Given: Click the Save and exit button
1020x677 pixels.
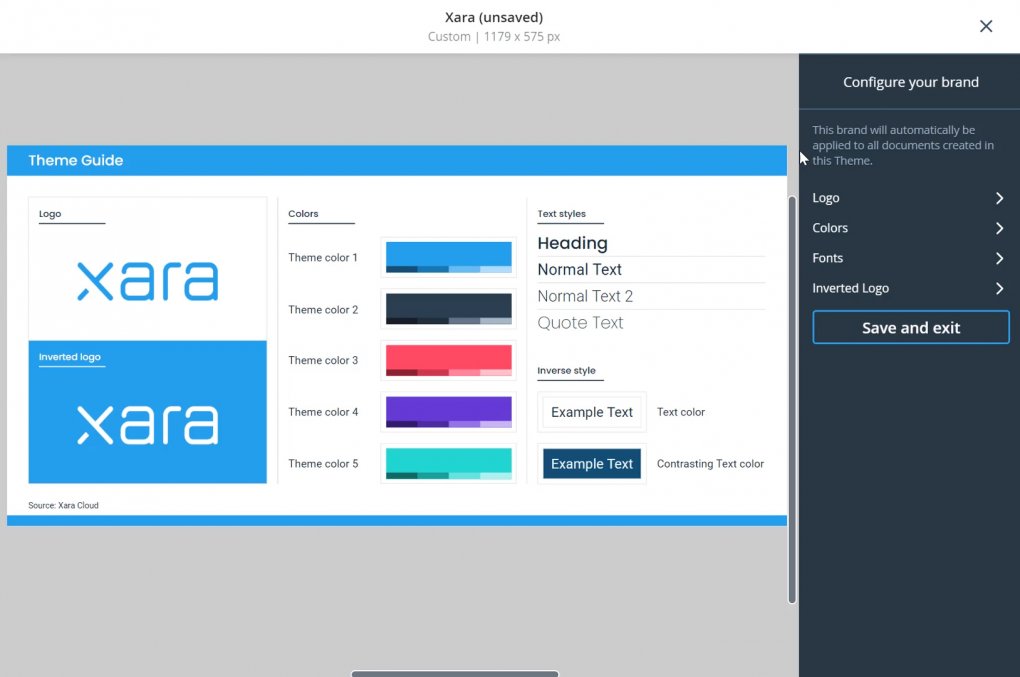Looking at the screenshot, I should point(911,327).
